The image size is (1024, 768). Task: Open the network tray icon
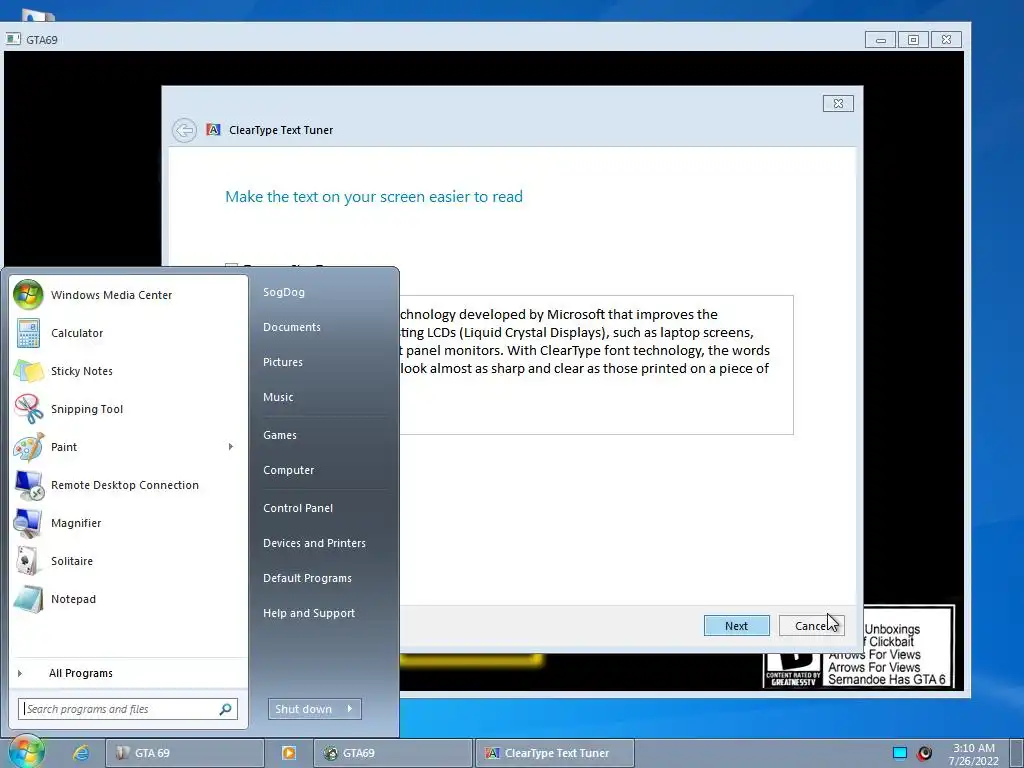click(899, 753)
